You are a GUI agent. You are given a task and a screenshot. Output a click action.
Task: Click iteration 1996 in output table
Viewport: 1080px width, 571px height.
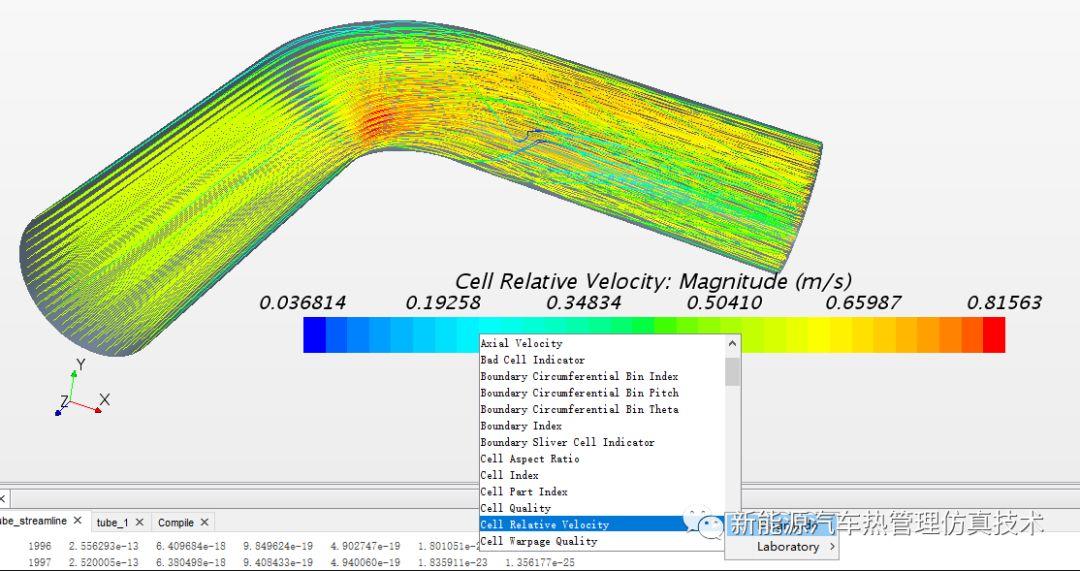[x=39, y=546]
